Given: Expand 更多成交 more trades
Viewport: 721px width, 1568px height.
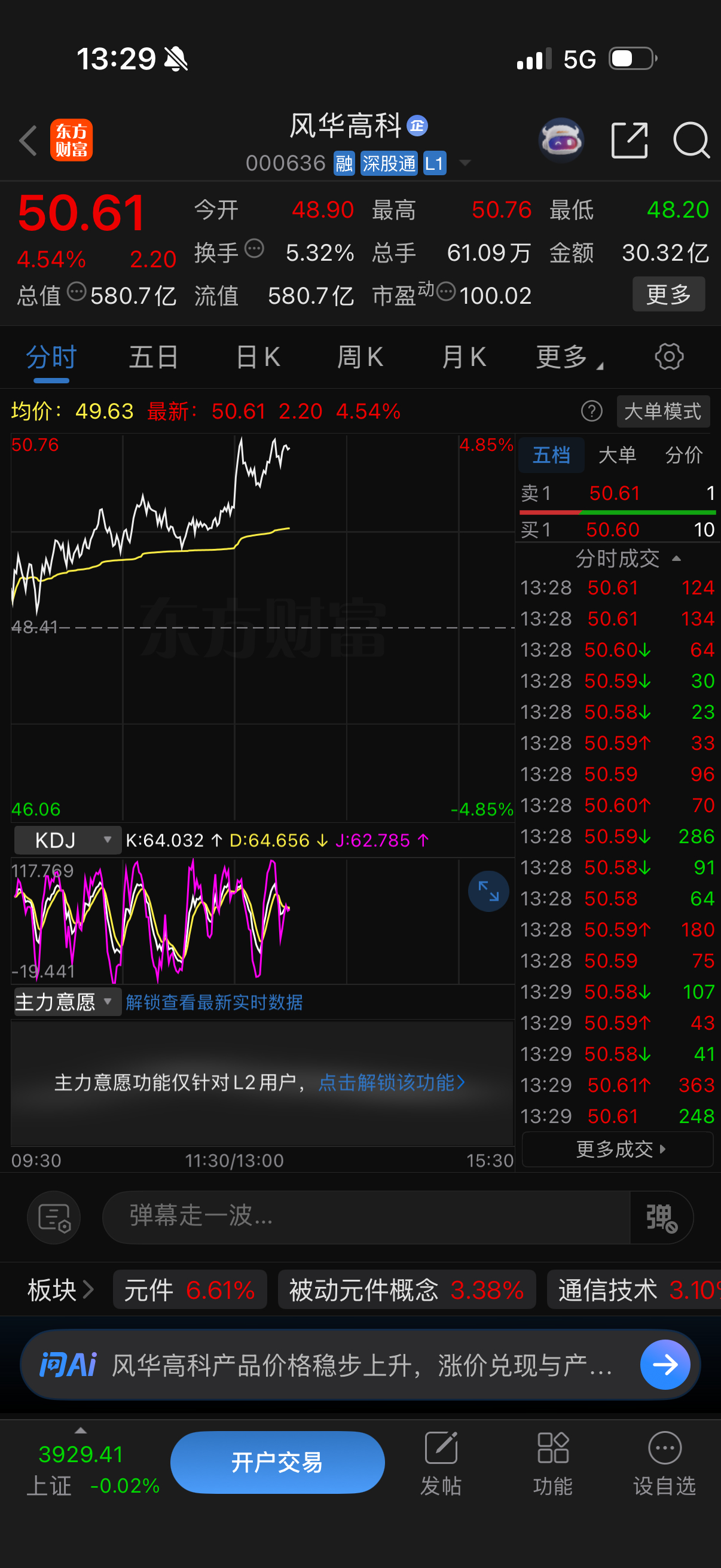Looking at the screenshot, I should pos(618,1149).
